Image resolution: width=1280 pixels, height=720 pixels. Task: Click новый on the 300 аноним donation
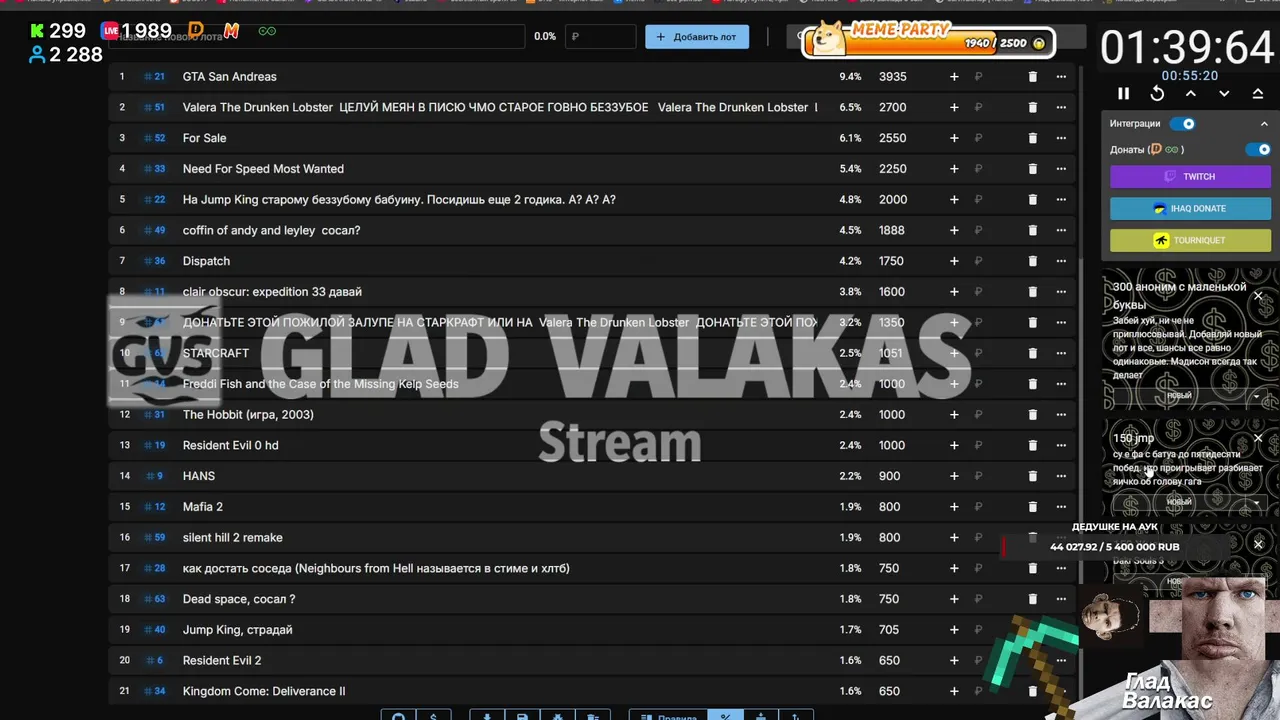tap(1179, 396)
